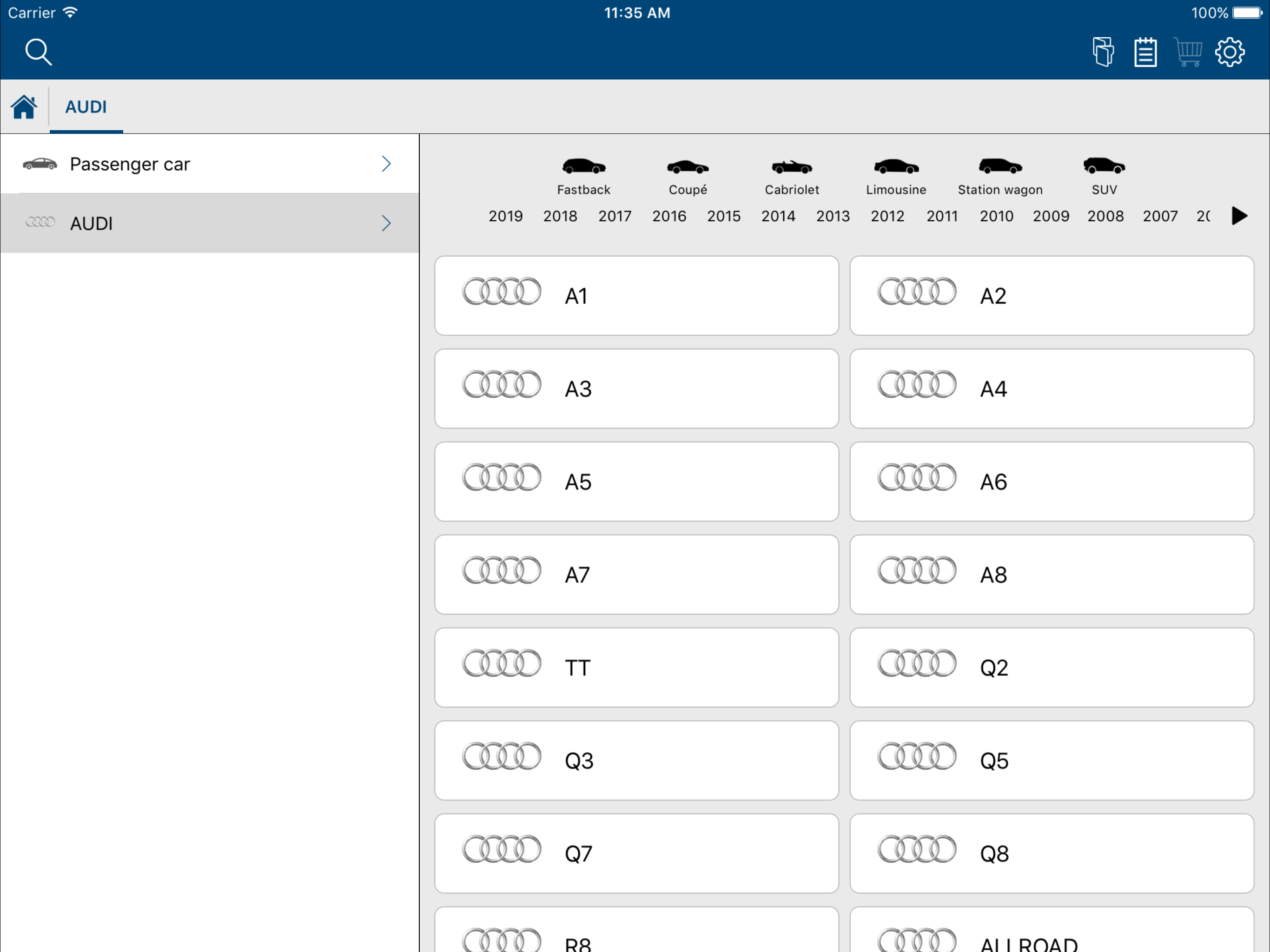Open the A2 model card
This screenshot has height=952, width=1270.
pos(1051,296)
